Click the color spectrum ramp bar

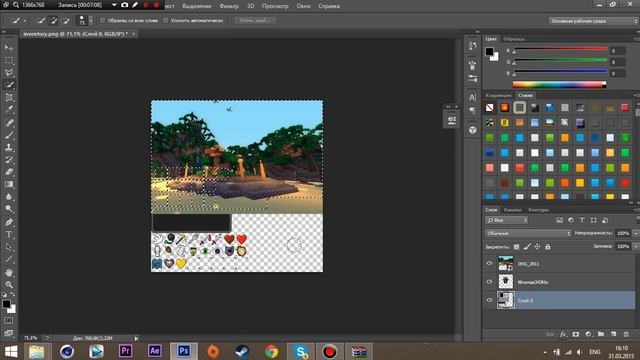[x=559, y=84]
